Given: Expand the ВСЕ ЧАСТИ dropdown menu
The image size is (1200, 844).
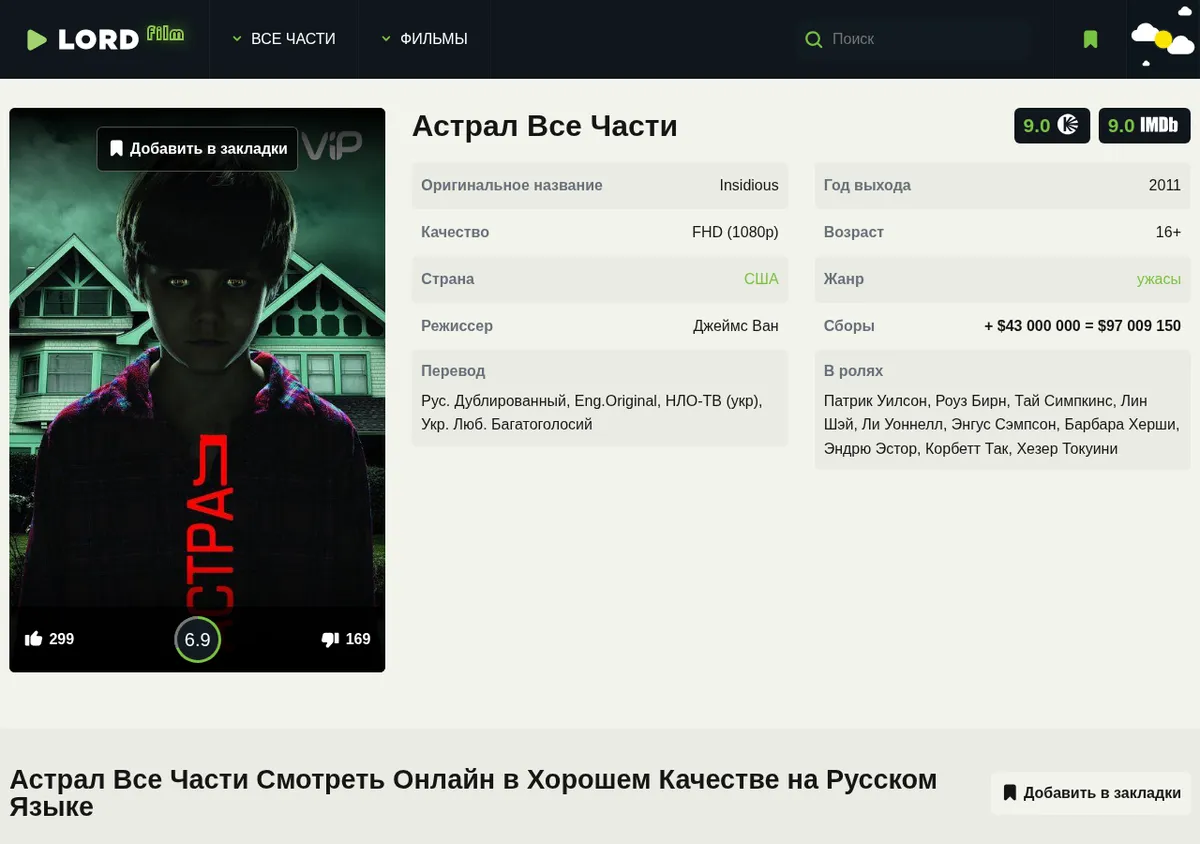Looking at the screenshot, I should (x=284, y=39).
